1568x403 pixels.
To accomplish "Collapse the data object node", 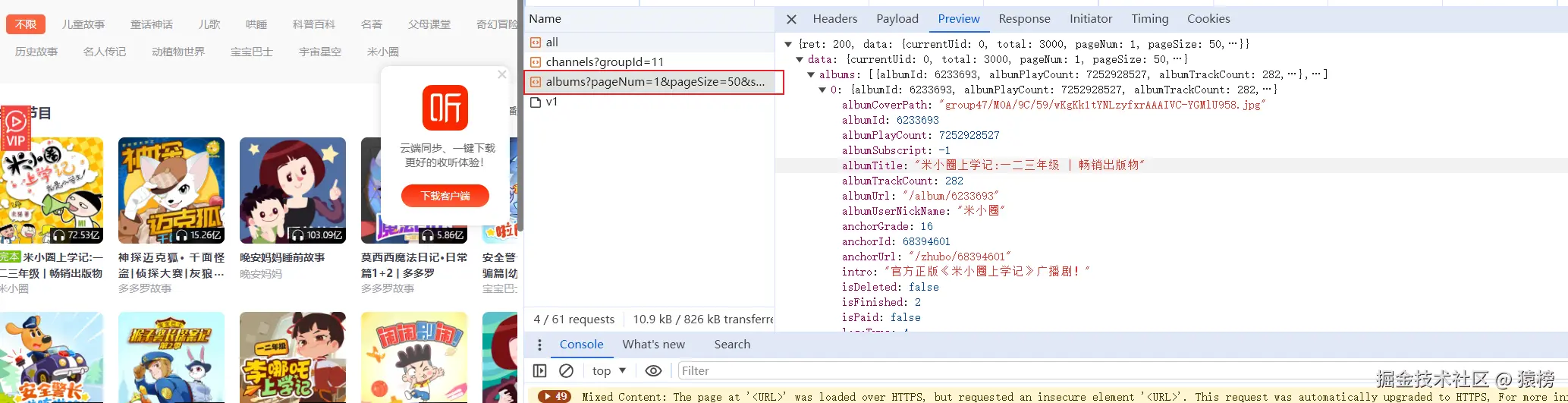I will pyautogui.click(x=800, y=59).
